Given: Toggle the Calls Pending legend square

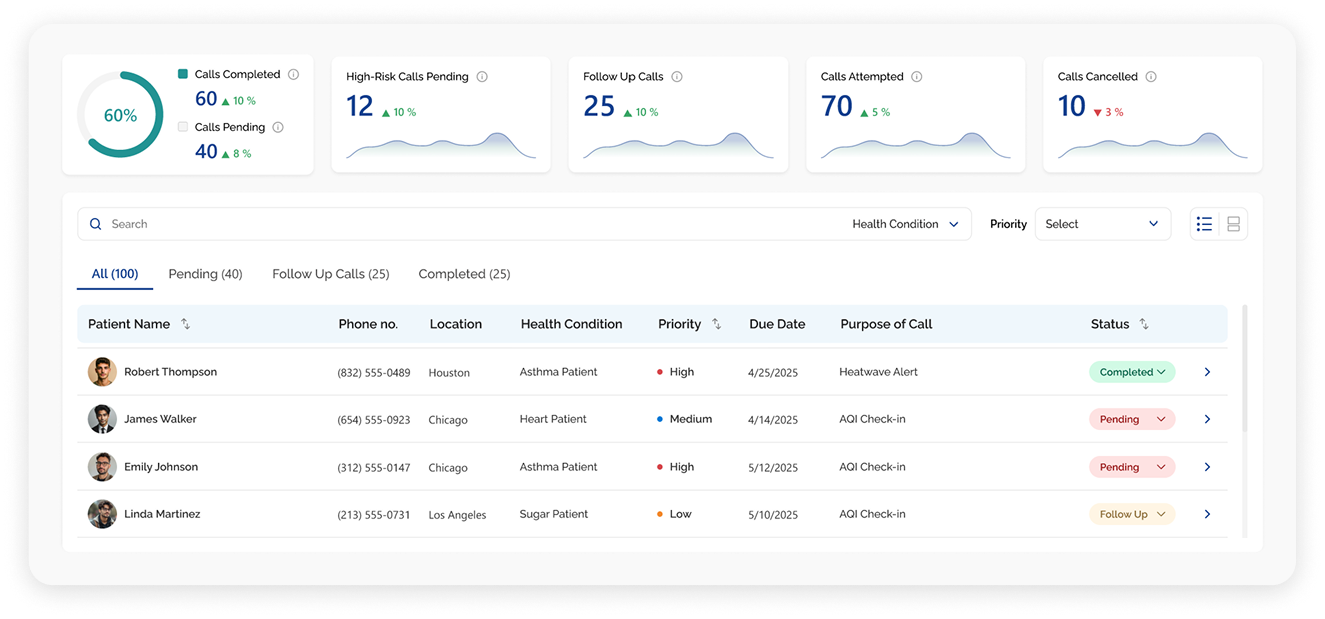Looking at the screenshot, I should (183, 127).
